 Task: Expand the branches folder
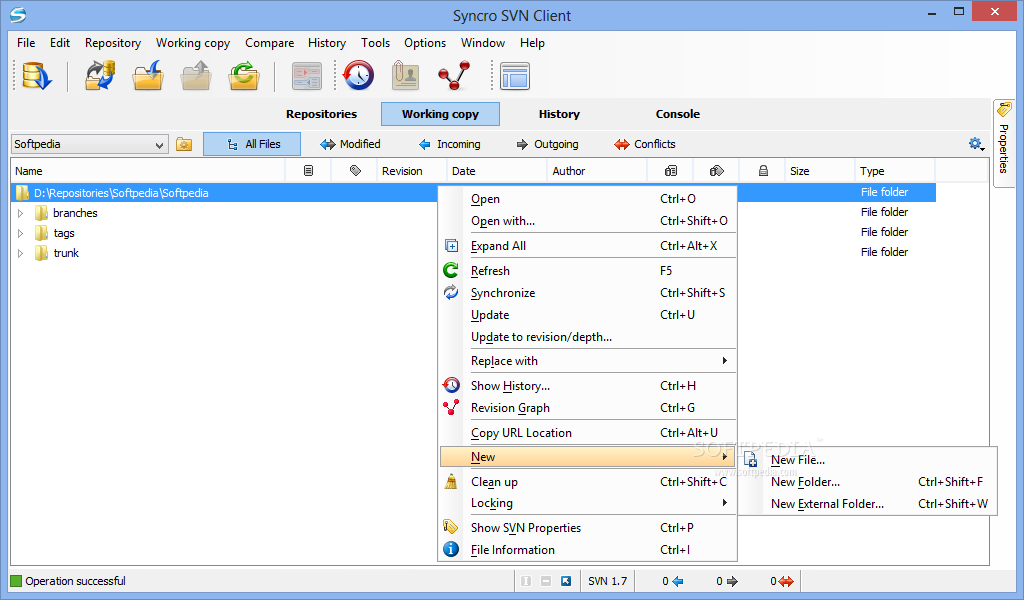pyautogui.click(x=20, y=213)
